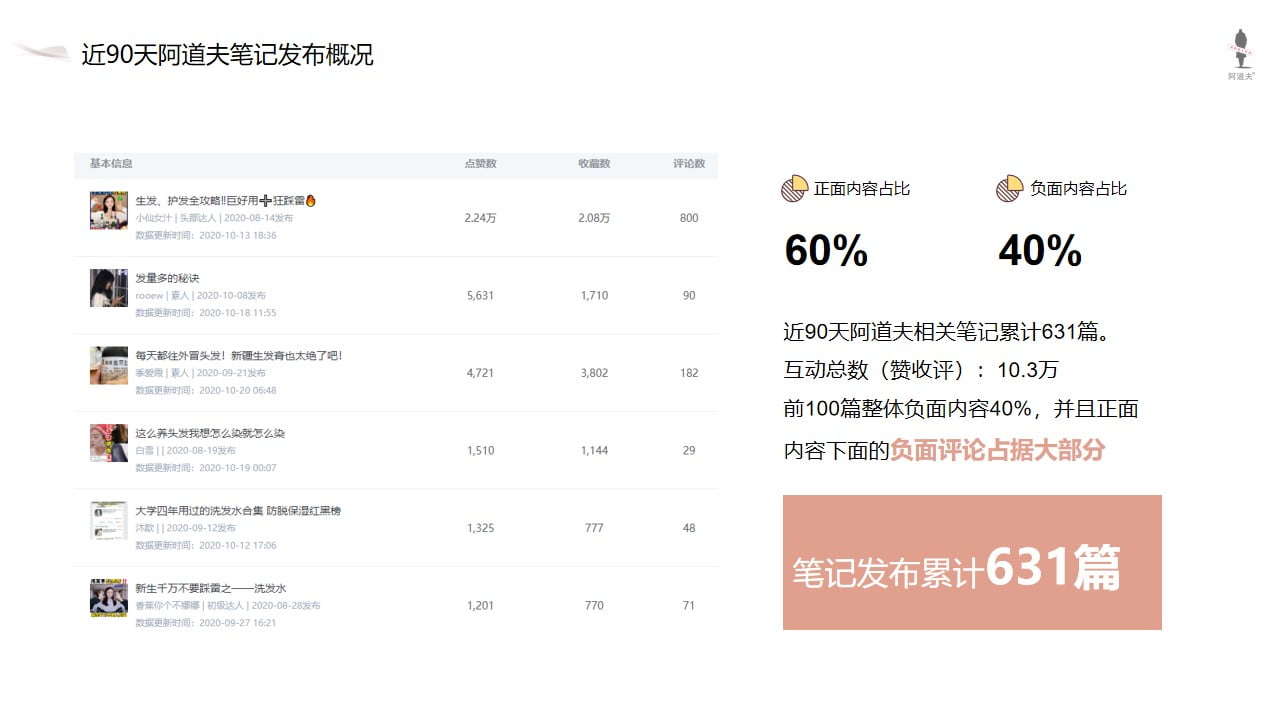Select the comments value 29
The image size is (1280, 720).
pos(689,450)
